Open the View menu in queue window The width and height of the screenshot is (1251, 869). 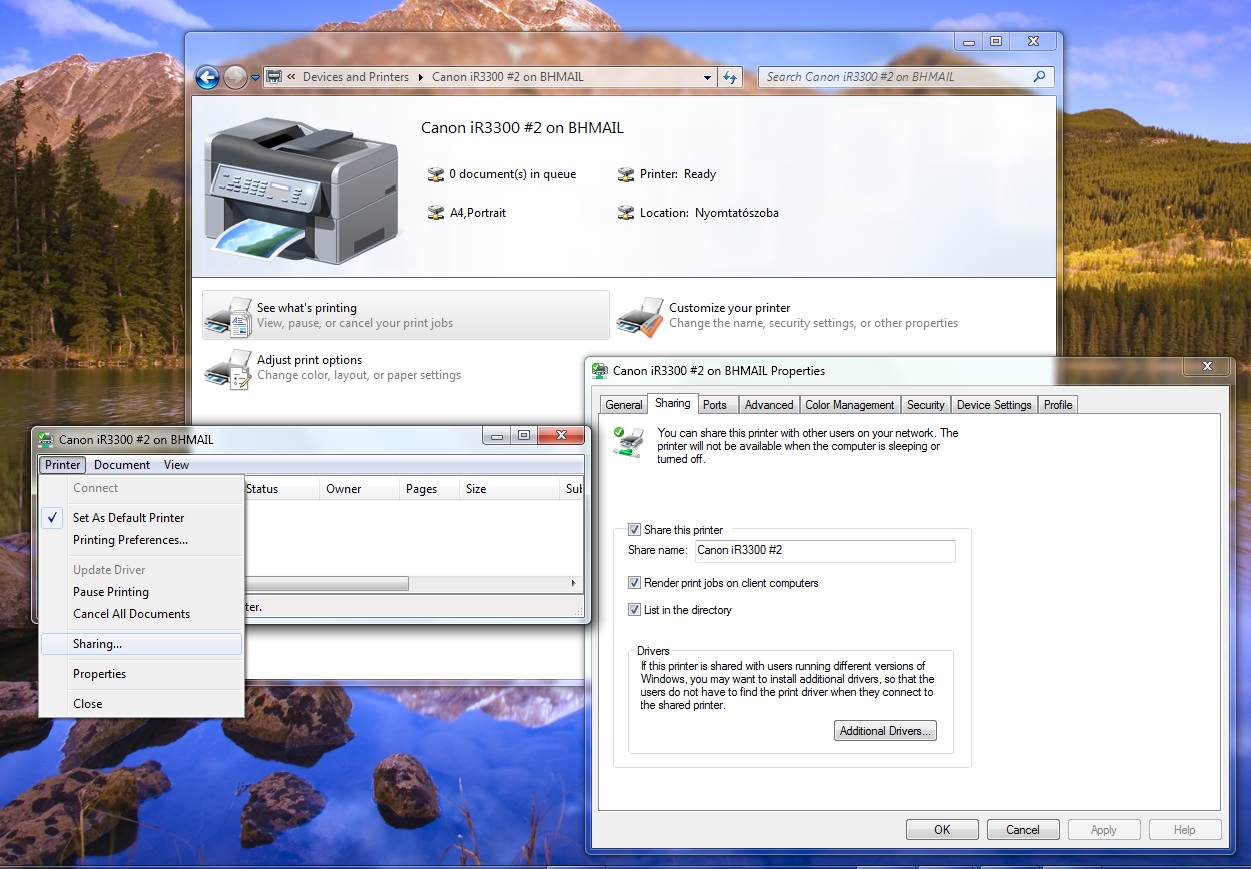(x=176, y=465)
